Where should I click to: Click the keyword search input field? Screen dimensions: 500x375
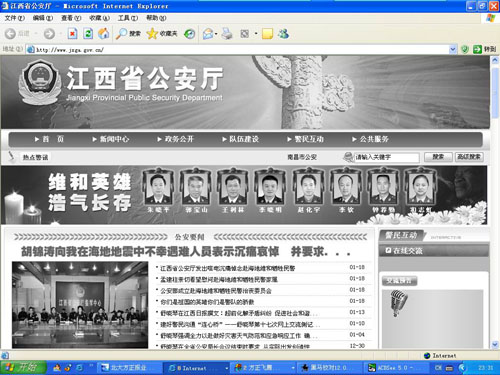386,157
